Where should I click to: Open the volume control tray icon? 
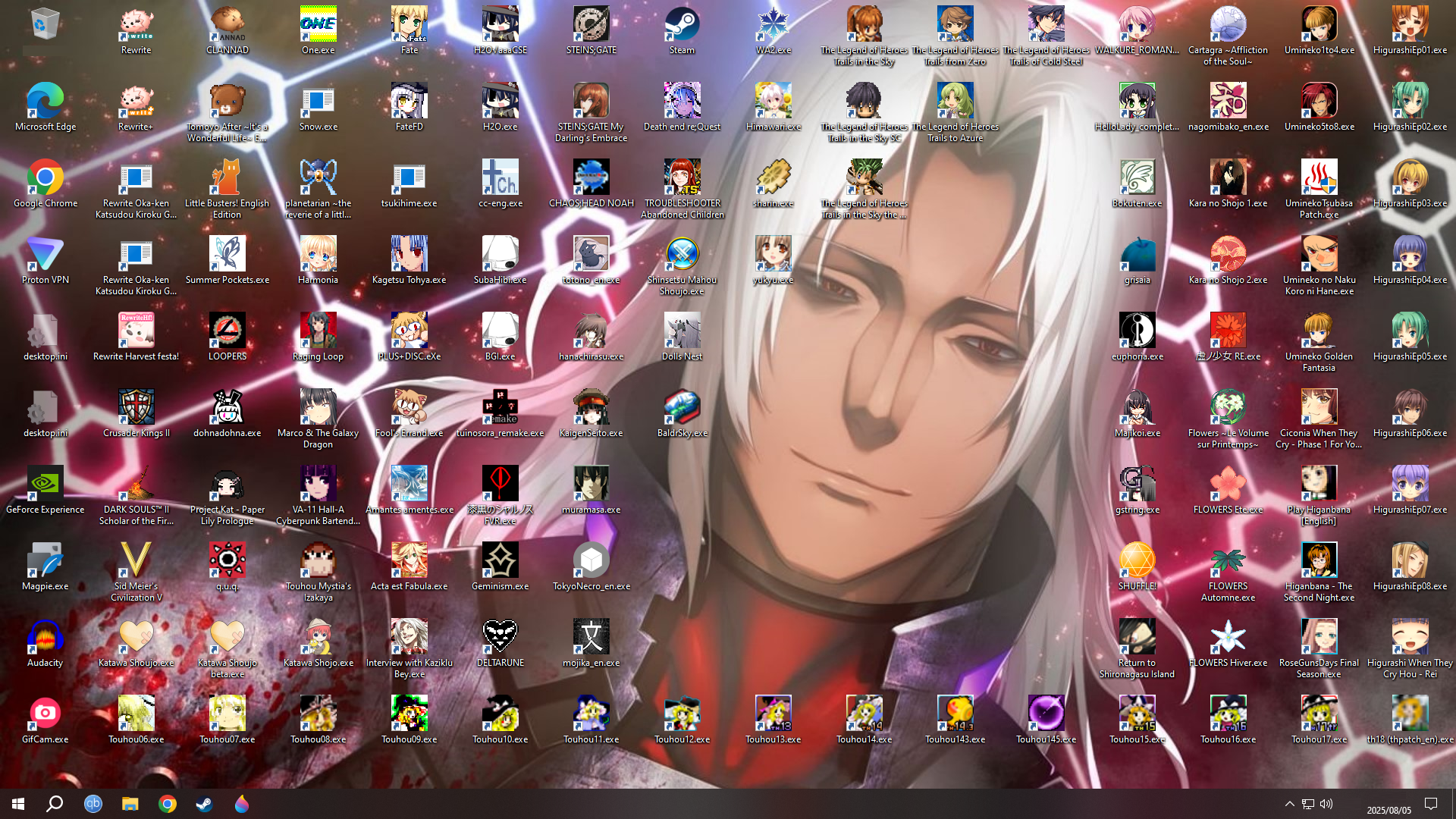[x=1326, y=804]
